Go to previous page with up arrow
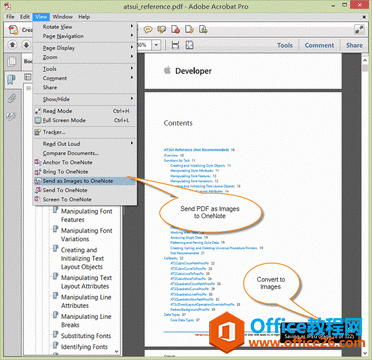Viewport: 372px width, 360px height. click(x=12, y=45)
